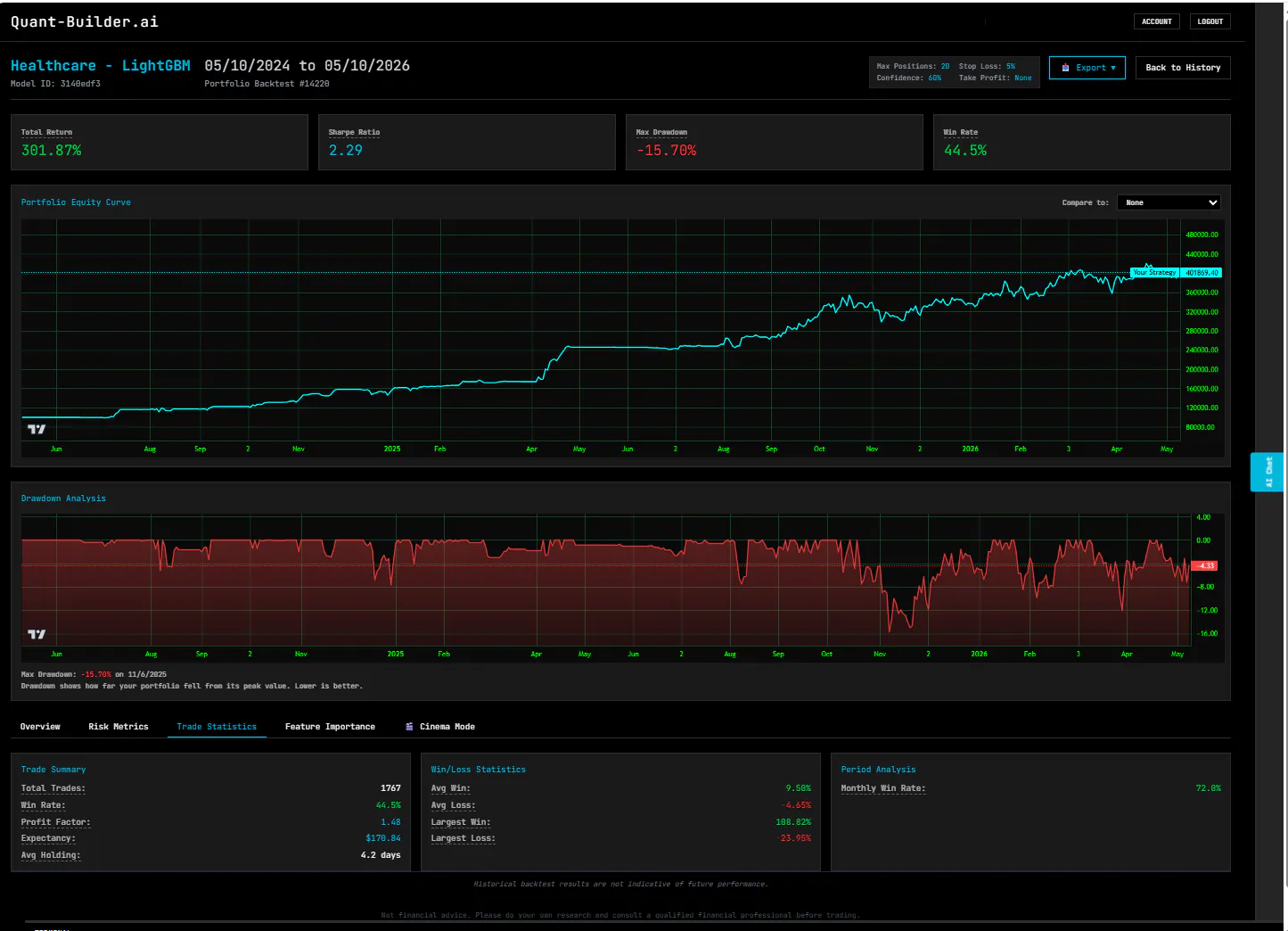The image size is (1288, 931).
Task: Click the Portfolio Equity Curve heading
Action: [76, 202]
